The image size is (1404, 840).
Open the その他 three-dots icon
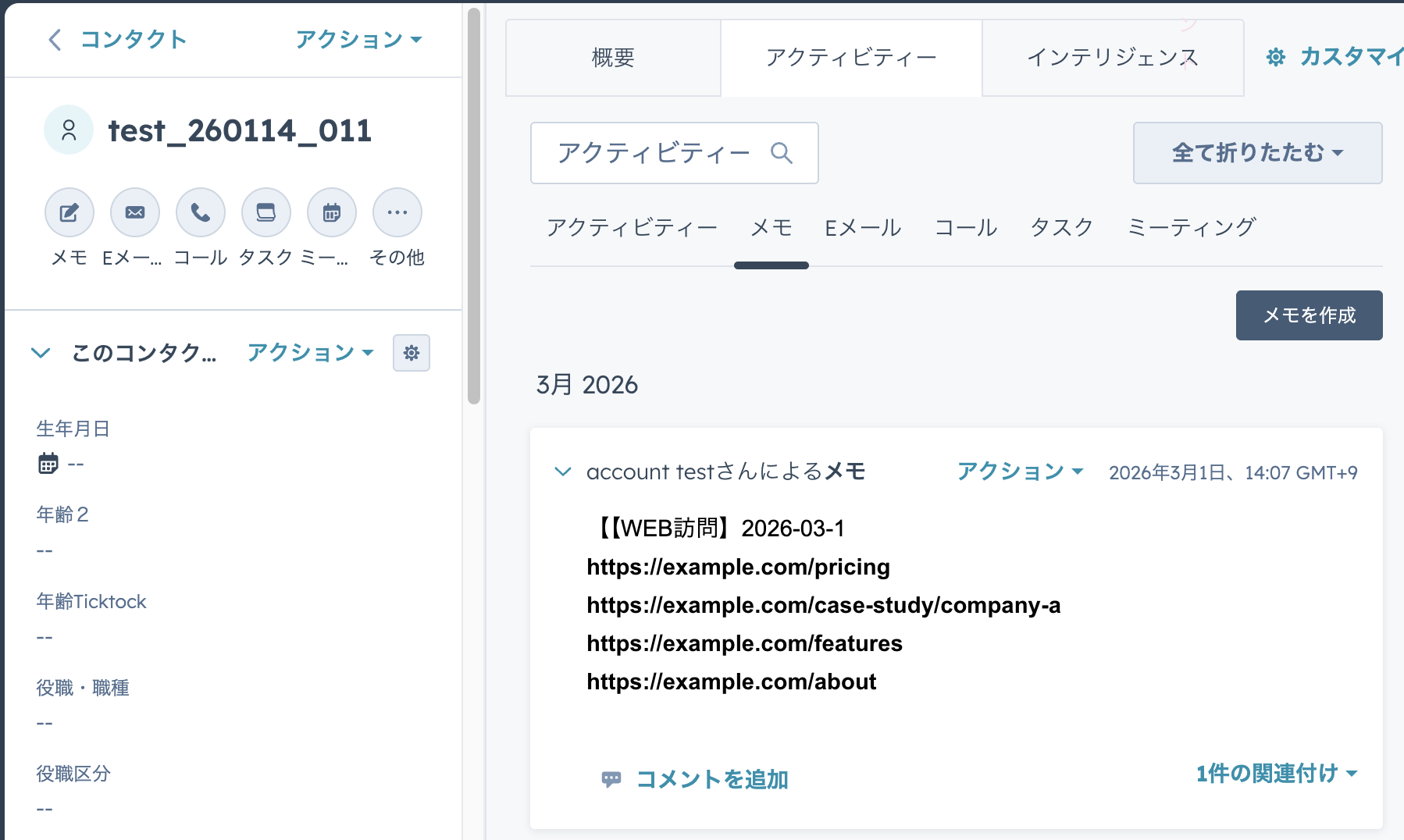[397, 212]
